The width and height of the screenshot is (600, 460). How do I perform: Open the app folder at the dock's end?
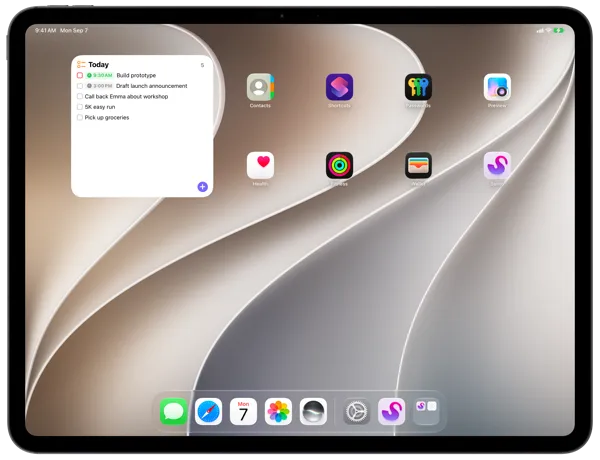pyautogui.click(x=426, y=411)
